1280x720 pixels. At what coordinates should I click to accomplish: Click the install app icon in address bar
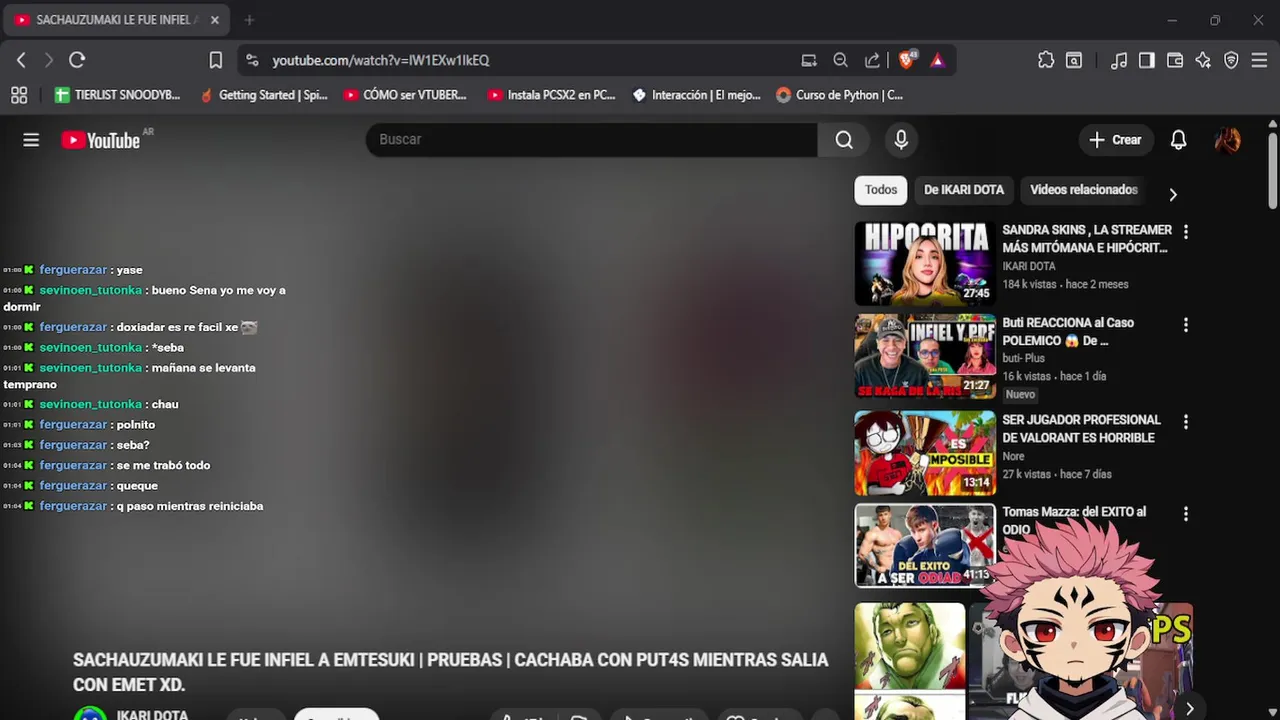pos(809,60)
